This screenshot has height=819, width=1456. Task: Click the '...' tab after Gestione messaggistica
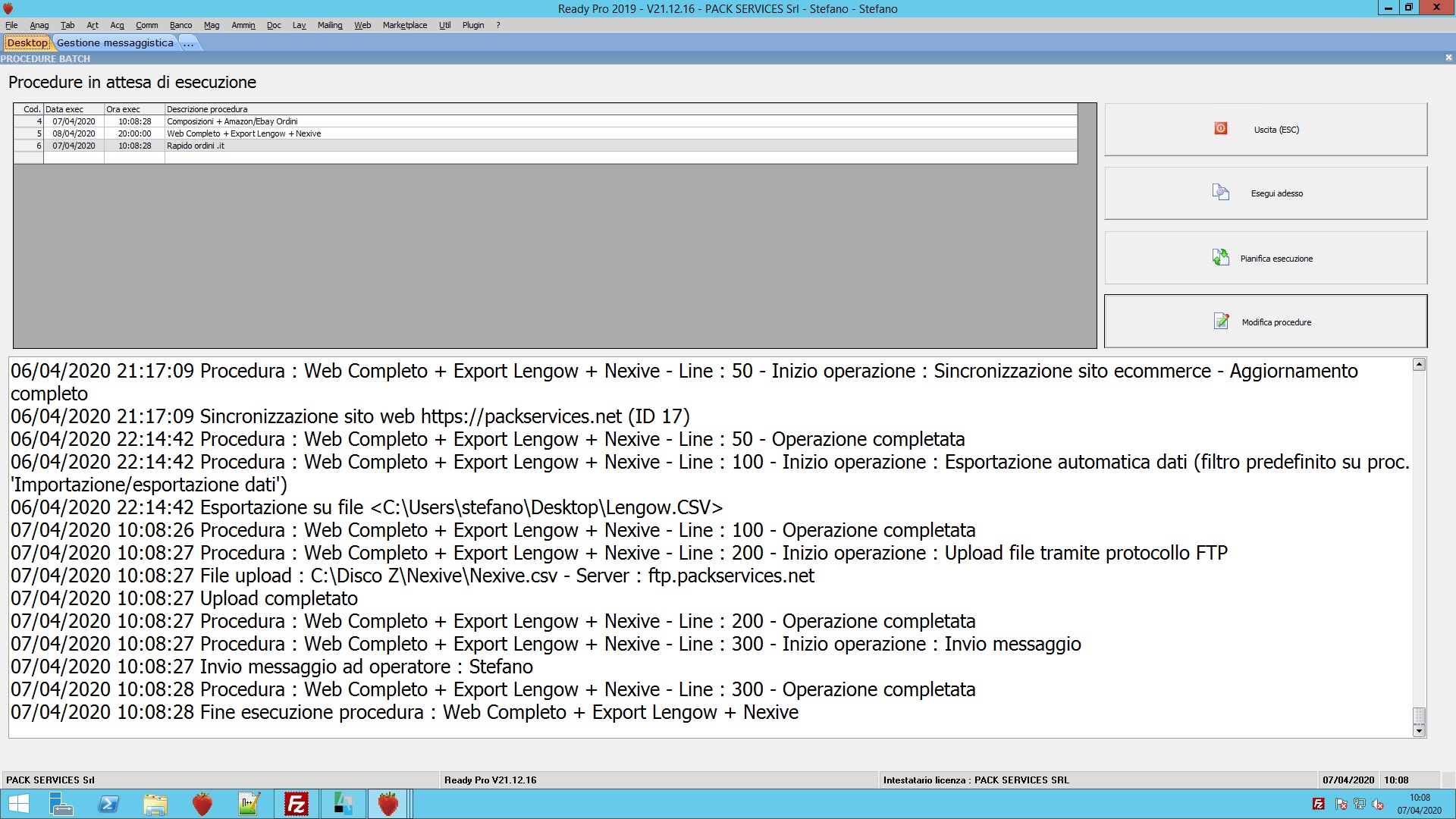[189, 42]
